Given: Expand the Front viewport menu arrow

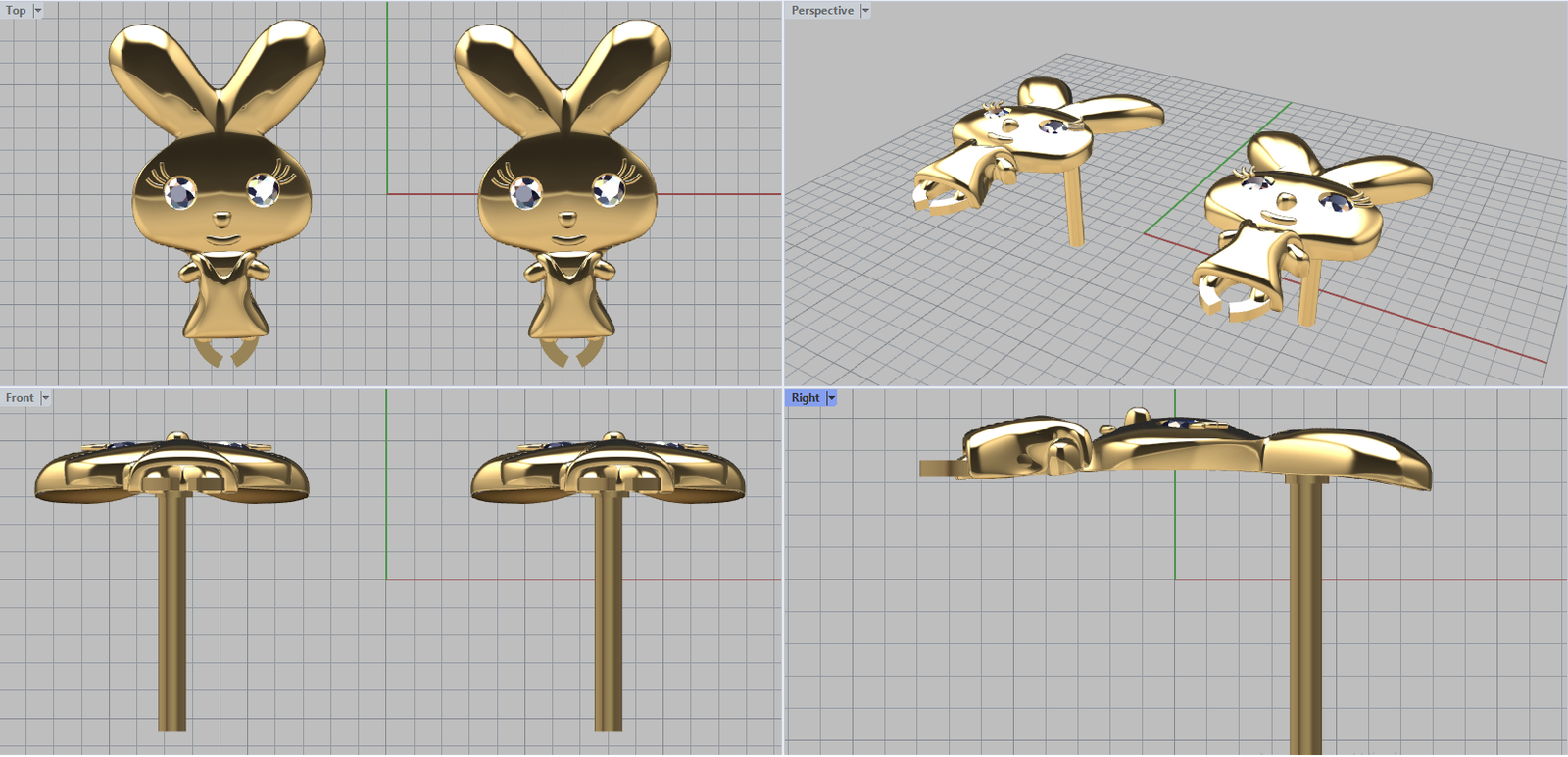Looking at the screenshot, I should point(45,398).
